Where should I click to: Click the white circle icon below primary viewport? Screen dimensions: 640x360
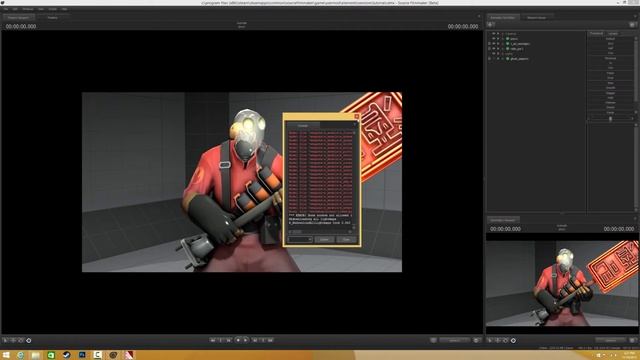coord(29,340)
